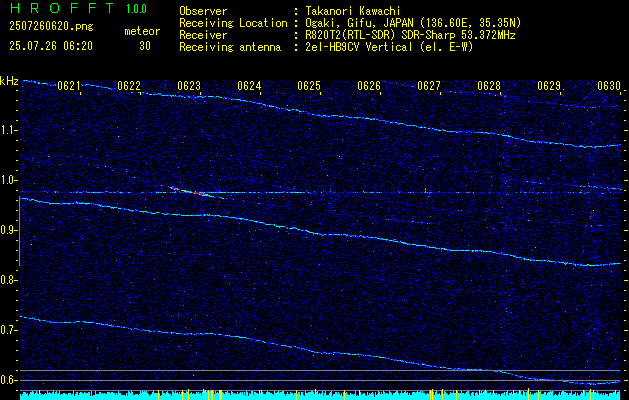Click the Receiver field label
629x400 pixels.
(x=203, y=35)
